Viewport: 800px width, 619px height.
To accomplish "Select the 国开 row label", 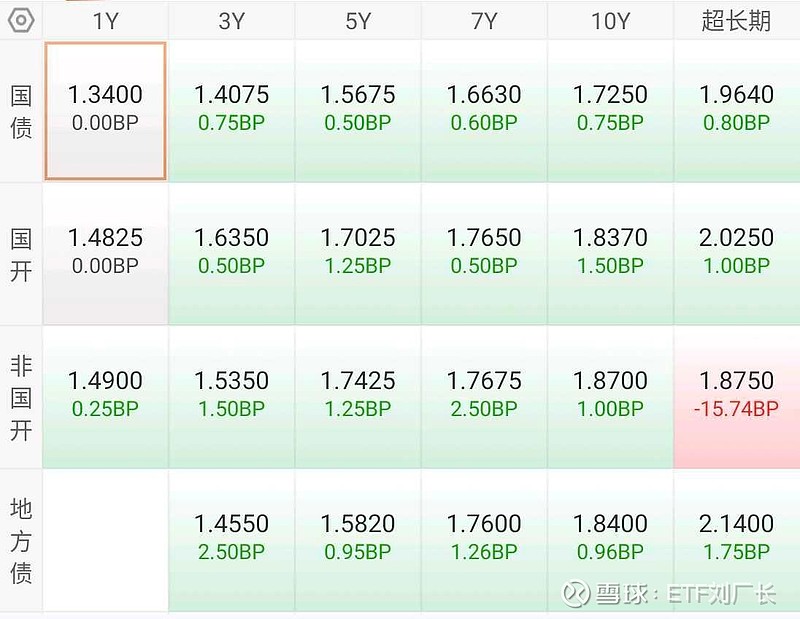I will [21, 254].
